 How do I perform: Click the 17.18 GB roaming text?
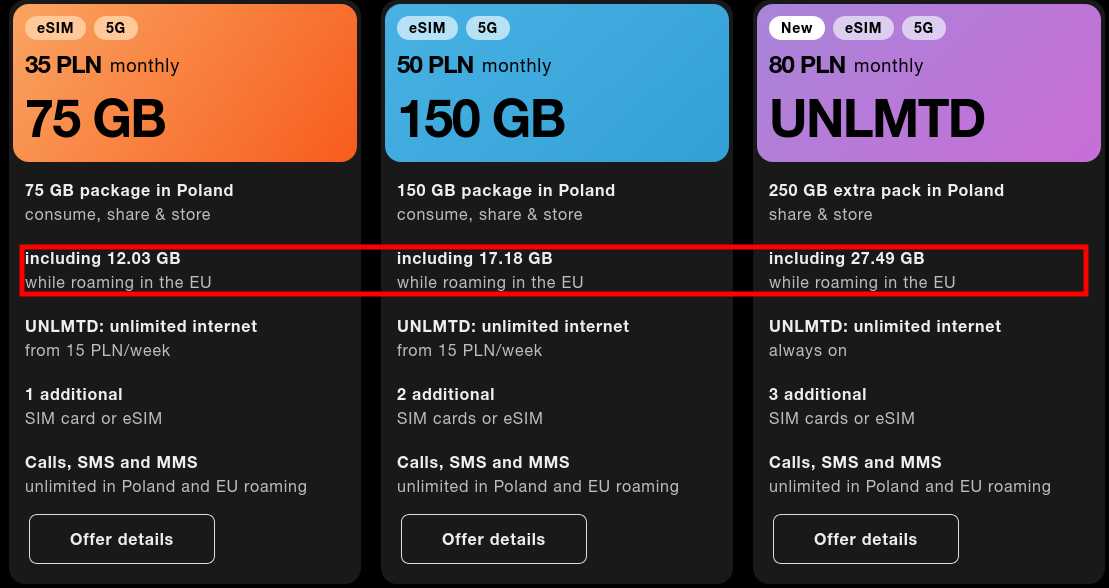[474, 258]
